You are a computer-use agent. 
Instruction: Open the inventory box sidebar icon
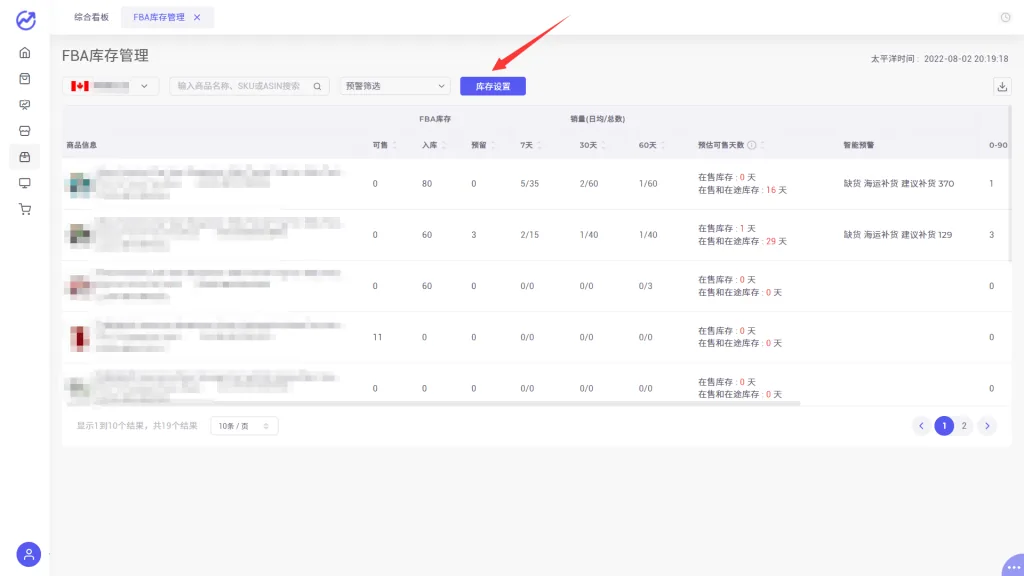pyautogui.click(x=25, y=157)
